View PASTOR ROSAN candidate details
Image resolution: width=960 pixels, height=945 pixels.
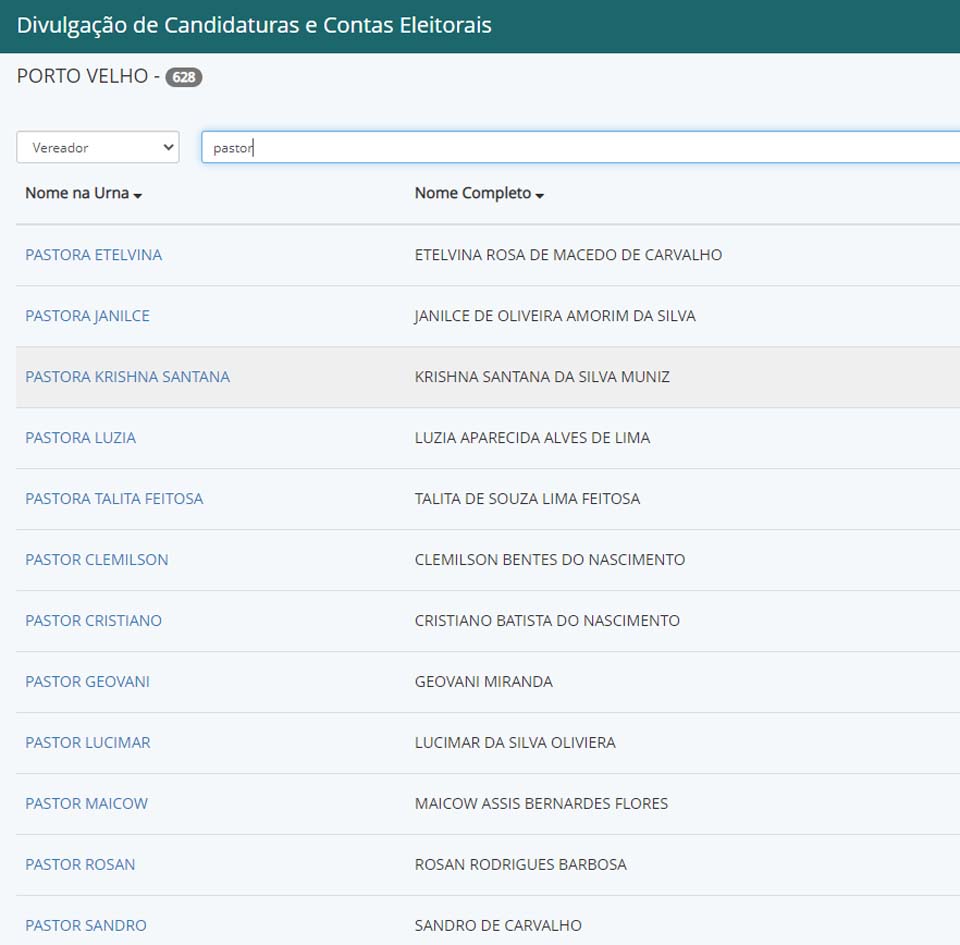coord(80,865)
